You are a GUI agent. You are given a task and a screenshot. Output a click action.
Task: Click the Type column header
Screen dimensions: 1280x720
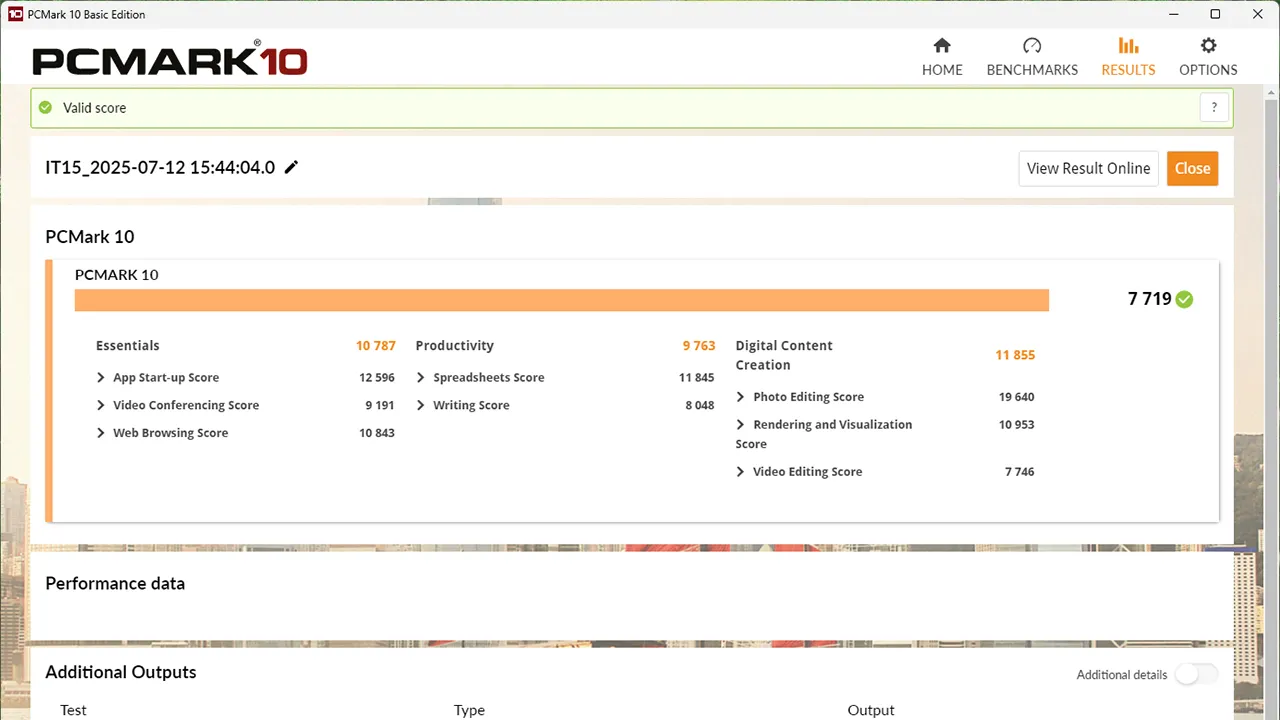click(x=469, y=710)
